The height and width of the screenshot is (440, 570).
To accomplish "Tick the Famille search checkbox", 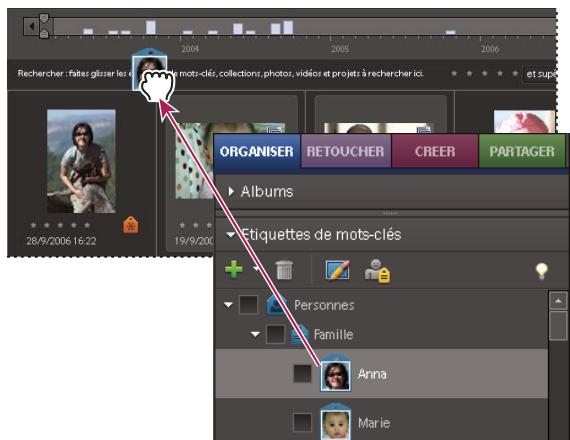I will point(276,334).
